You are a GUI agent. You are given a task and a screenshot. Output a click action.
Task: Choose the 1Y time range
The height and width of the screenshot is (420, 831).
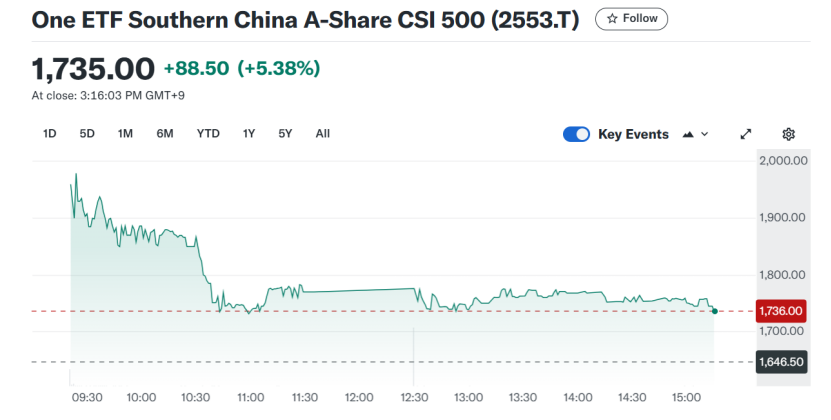pos(249,133)
